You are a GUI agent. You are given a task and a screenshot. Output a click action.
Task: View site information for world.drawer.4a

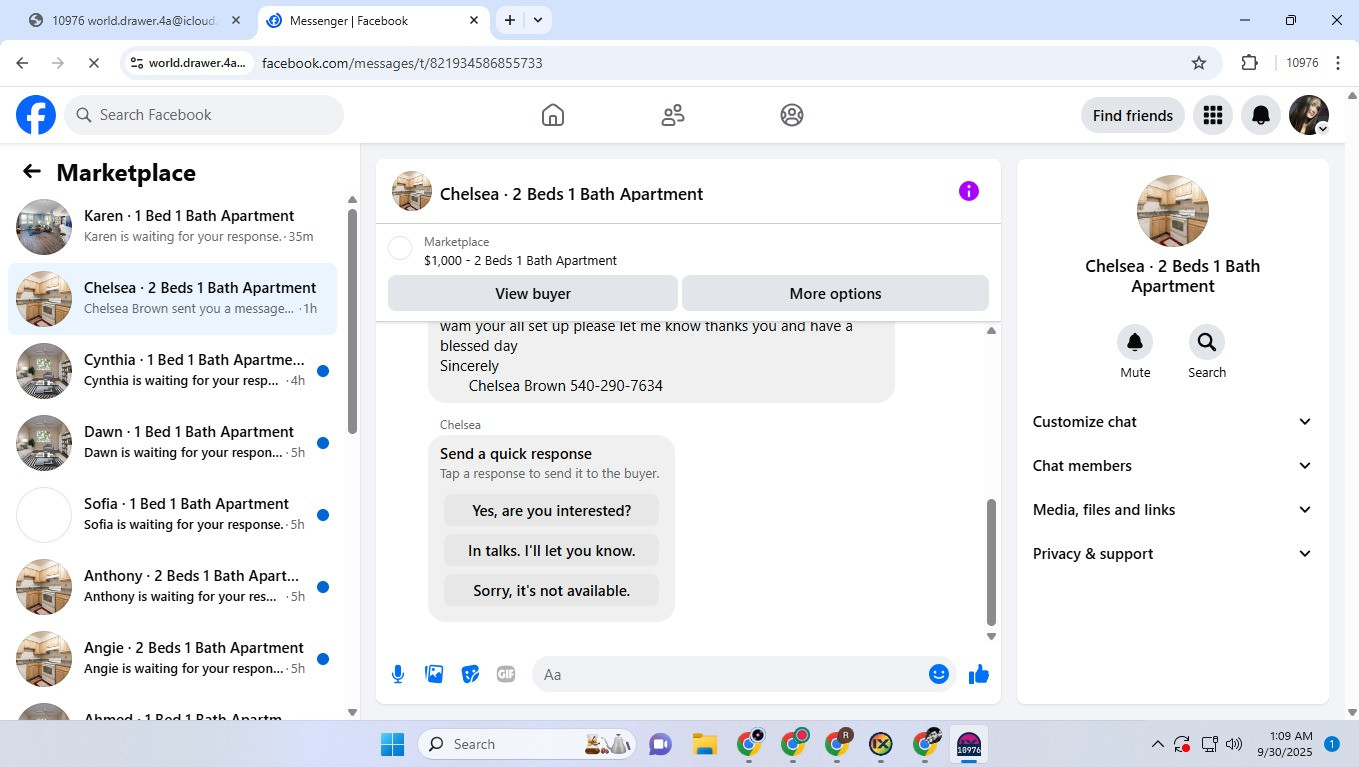tap(188, 63)
